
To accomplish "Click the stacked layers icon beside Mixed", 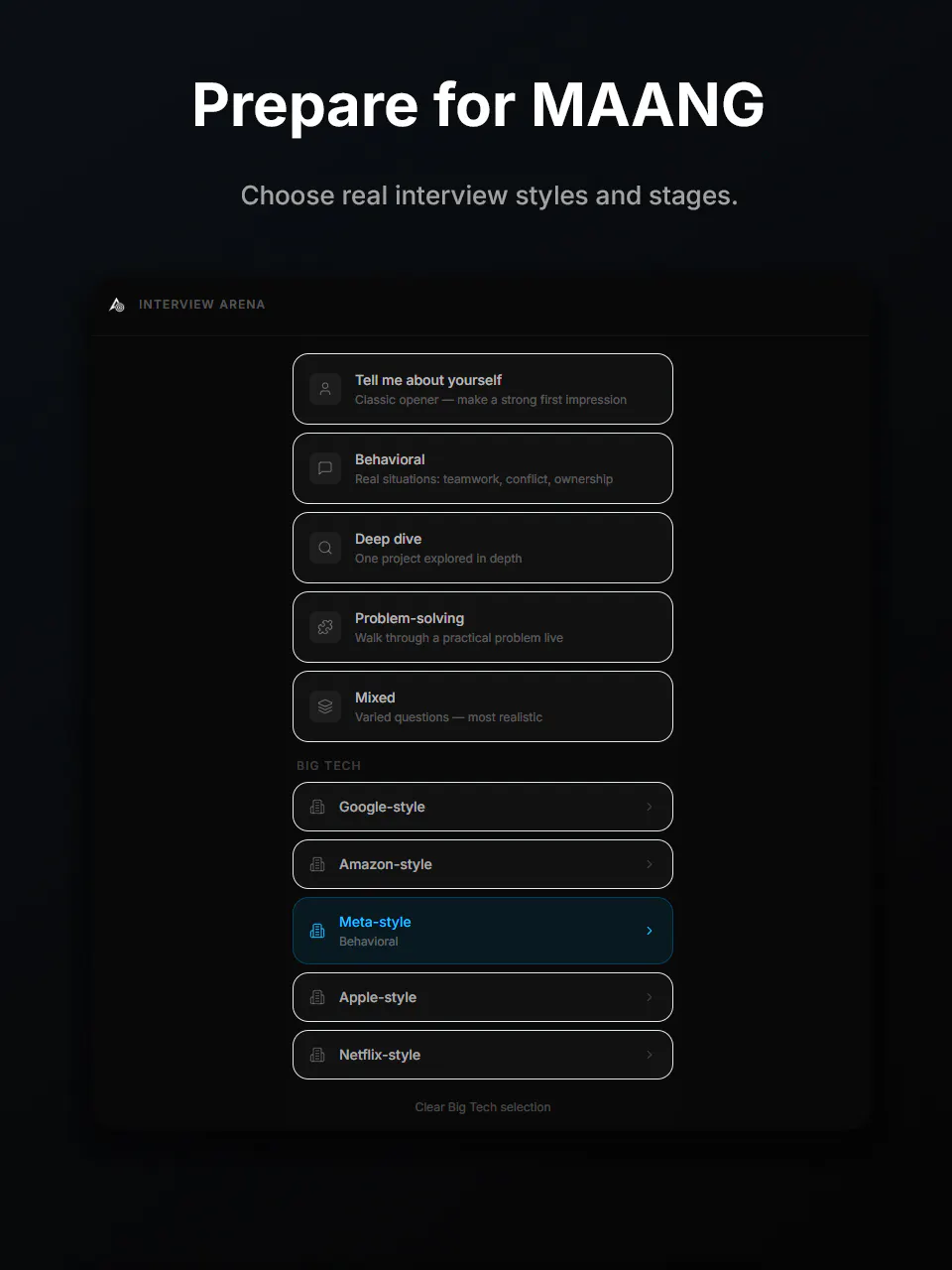I will 325,706.
